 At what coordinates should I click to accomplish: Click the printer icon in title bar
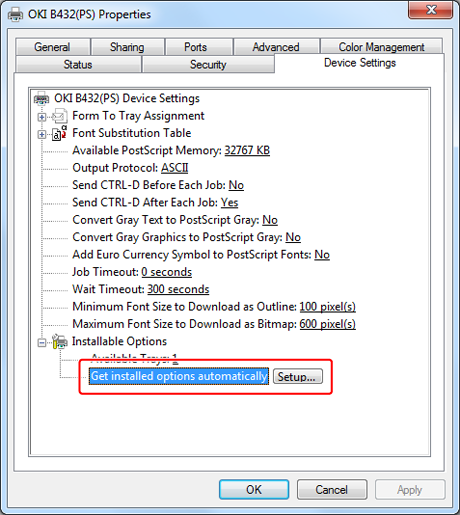(x=15, y=15)
